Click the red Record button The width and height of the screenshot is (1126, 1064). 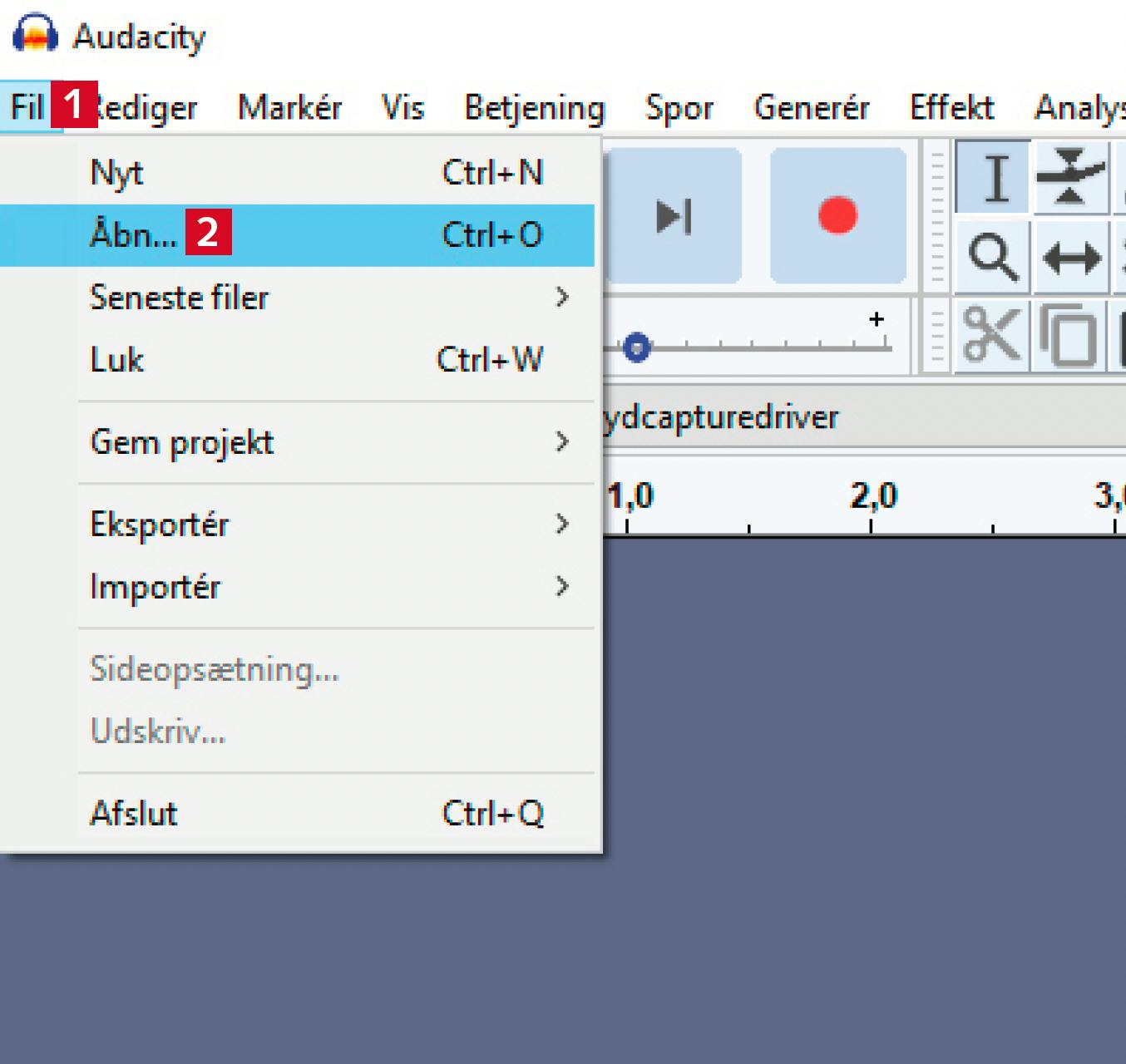click(x=837, y=216)
